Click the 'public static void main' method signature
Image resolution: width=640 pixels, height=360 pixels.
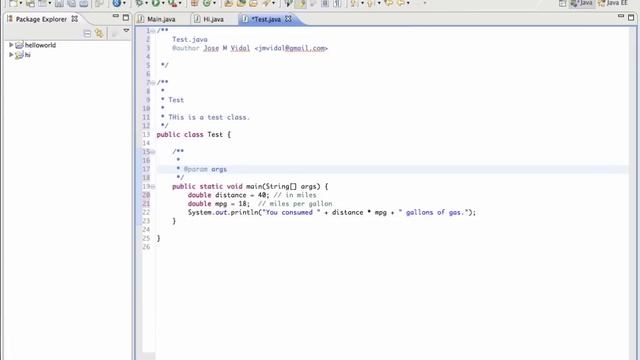pos(250,187)
